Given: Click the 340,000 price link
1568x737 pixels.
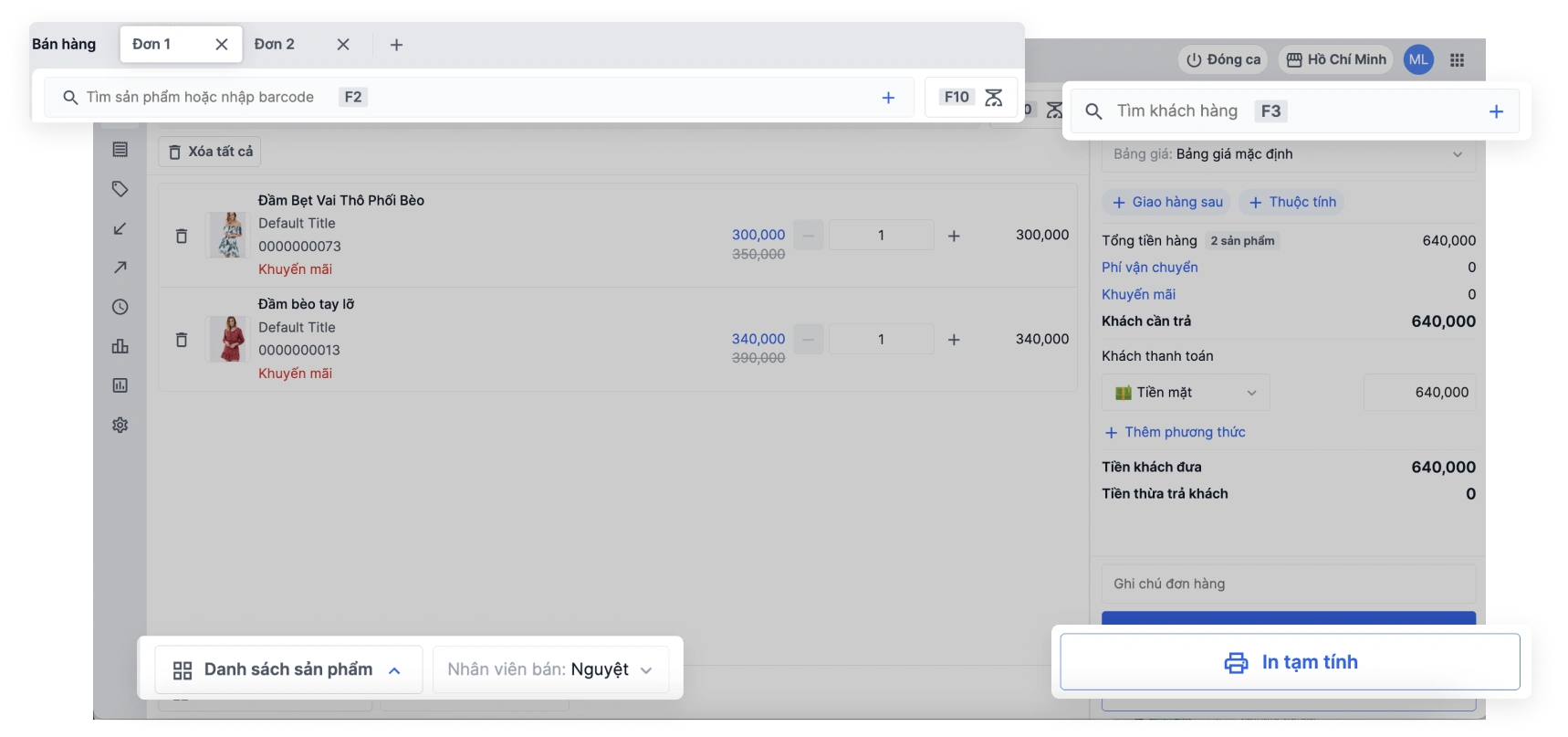Looking at the screenshot, I should pos(758,339).
